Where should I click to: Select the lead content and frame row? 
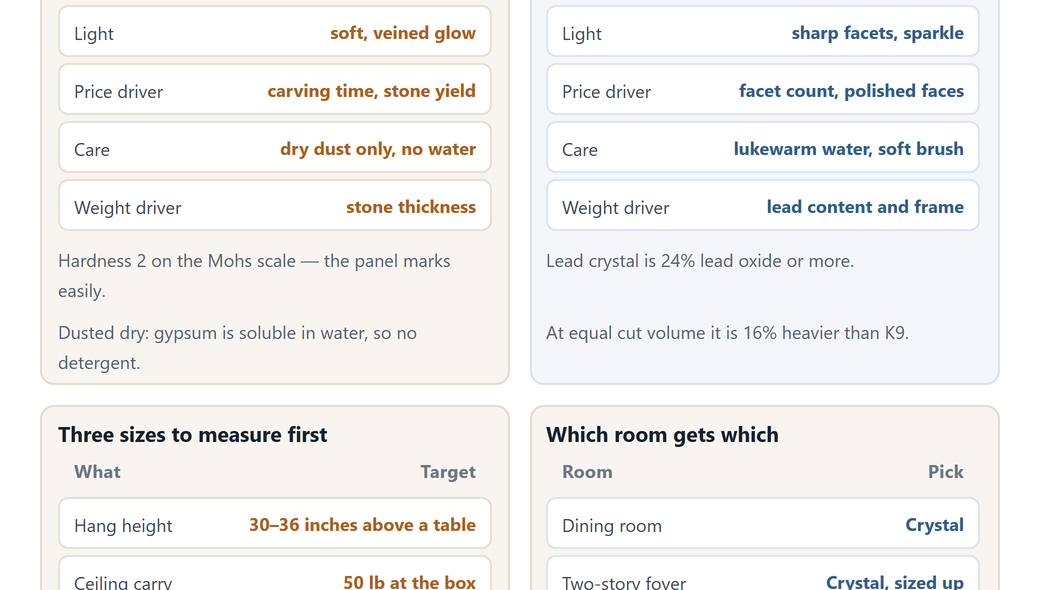(x=763, y=206)
